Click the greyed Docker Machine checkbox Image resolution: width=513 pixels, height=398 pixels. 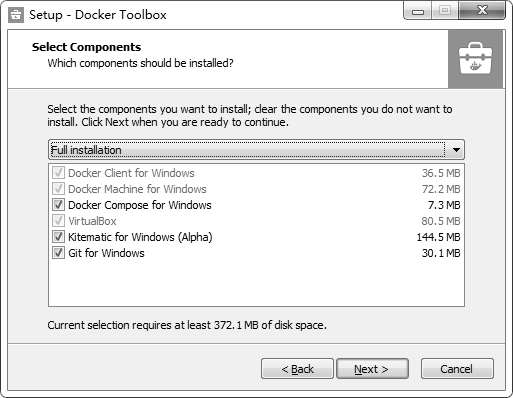58,189
